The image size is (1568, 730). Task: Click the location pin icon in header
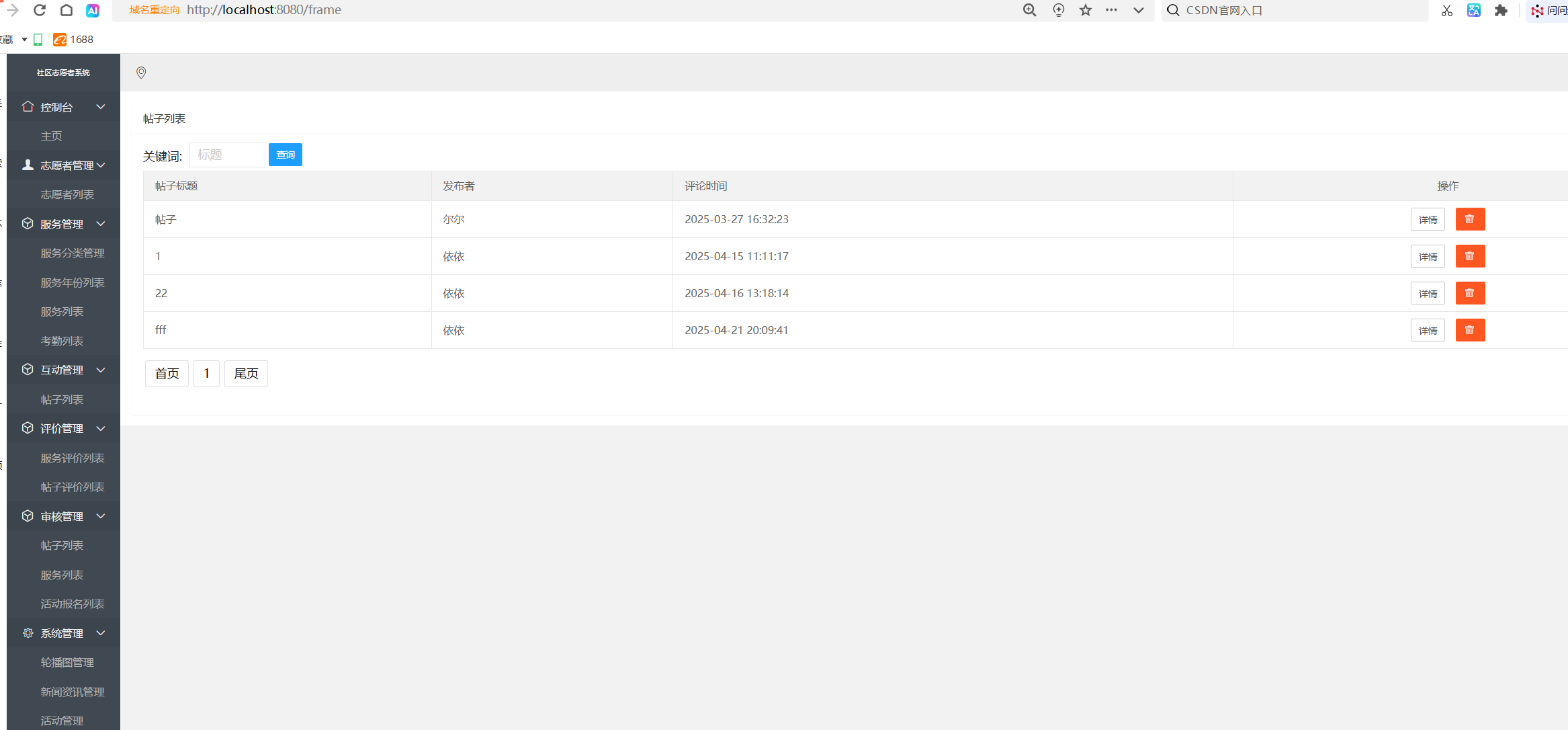(x=141, y=73)
